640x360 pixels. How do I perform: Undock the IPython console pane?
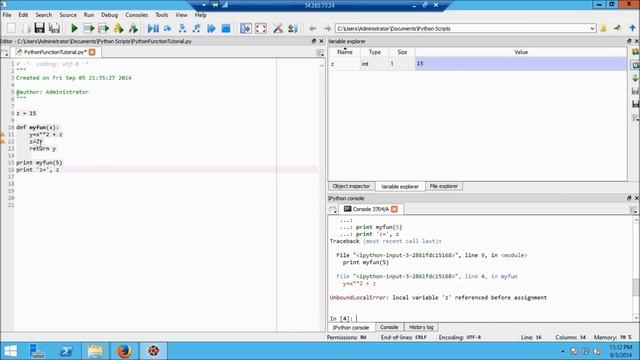click(x=629, y=198)
